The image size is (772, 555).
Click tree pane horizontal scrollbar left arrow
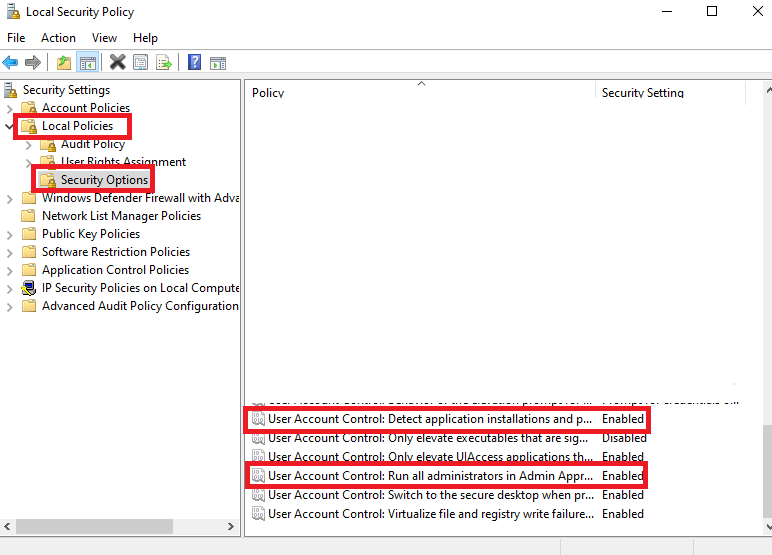7,526
